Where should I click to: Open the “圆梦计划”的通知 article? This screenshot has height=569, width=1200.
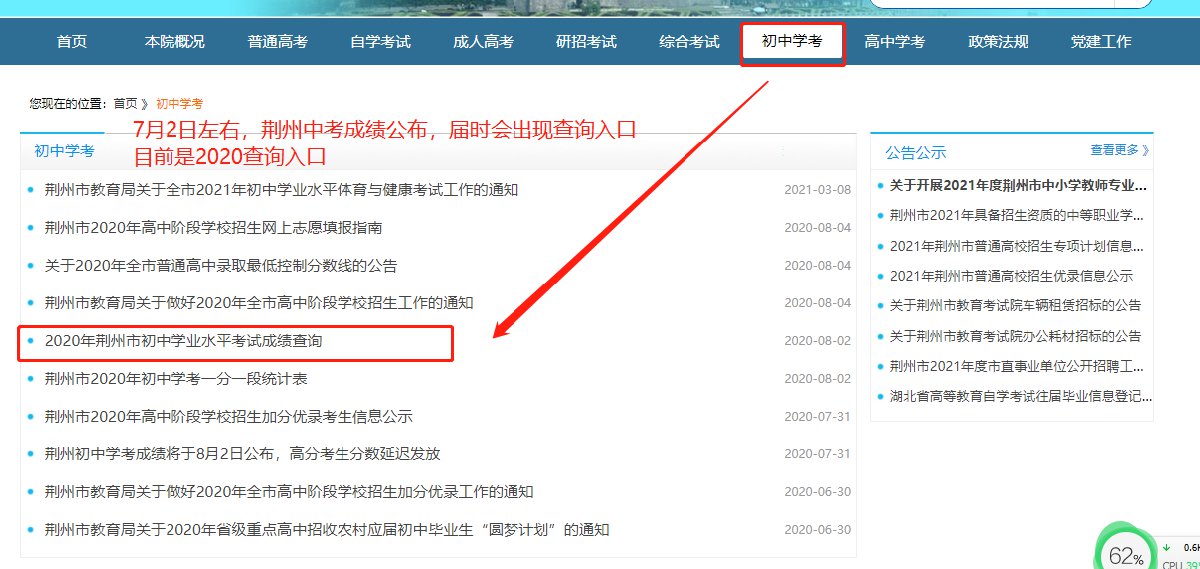click(326, 530)
